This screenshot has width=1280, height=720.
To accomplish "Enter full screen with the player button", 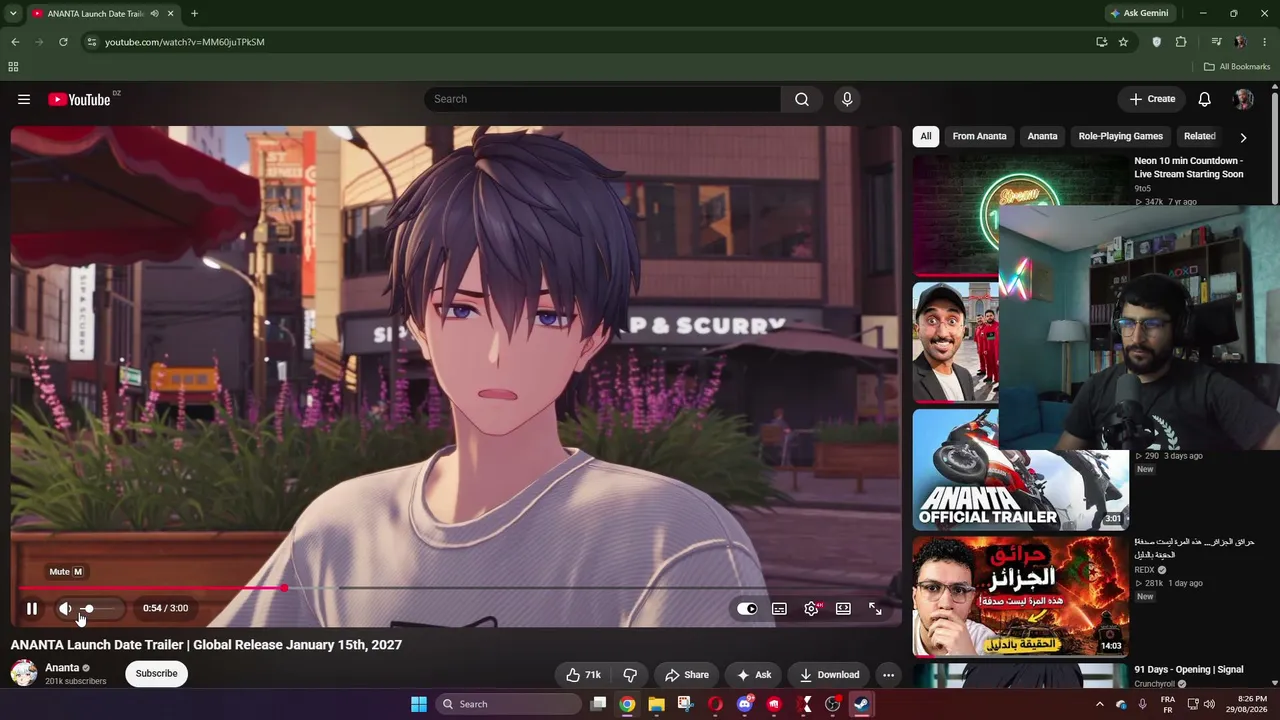I will tap(875, 608).
